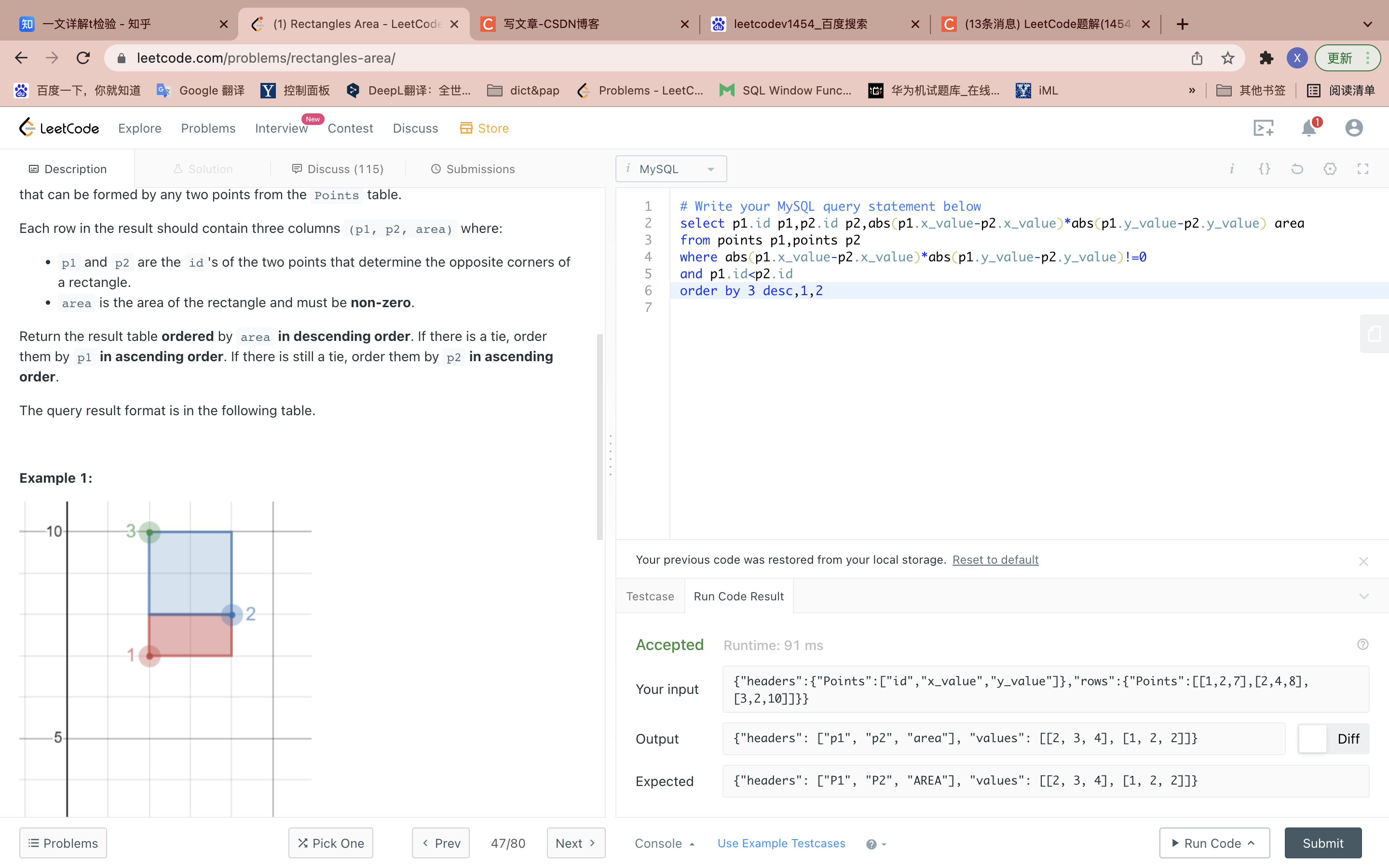Expand Run Code options arrow
The height and width of the screenshot is (868, 1389).
tap(1251, 843)
